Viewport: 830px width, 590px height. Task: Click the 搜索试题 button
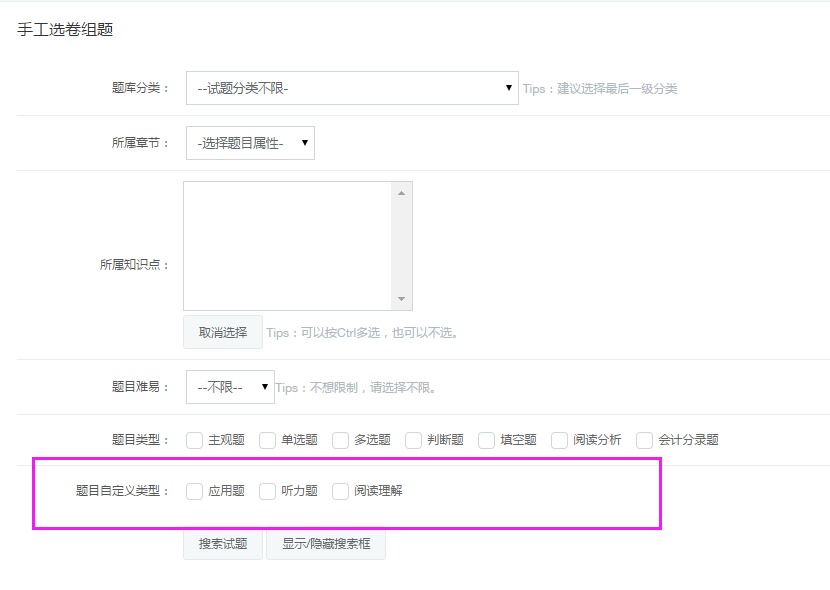(223, 544)
